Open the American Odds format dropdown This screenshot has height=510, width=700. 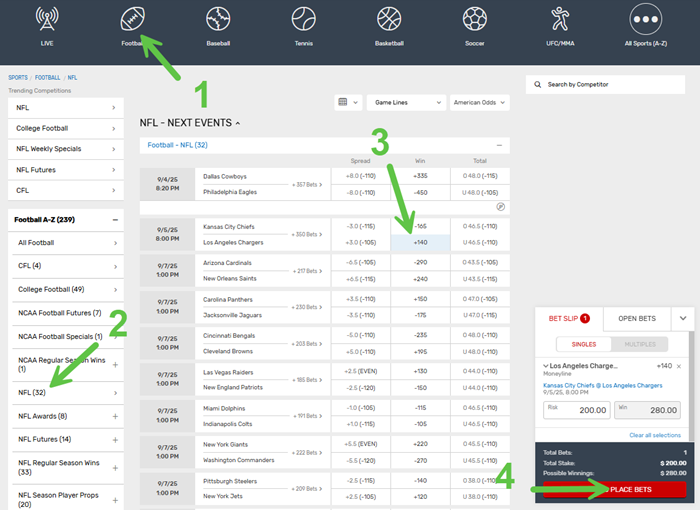[479, 102]
